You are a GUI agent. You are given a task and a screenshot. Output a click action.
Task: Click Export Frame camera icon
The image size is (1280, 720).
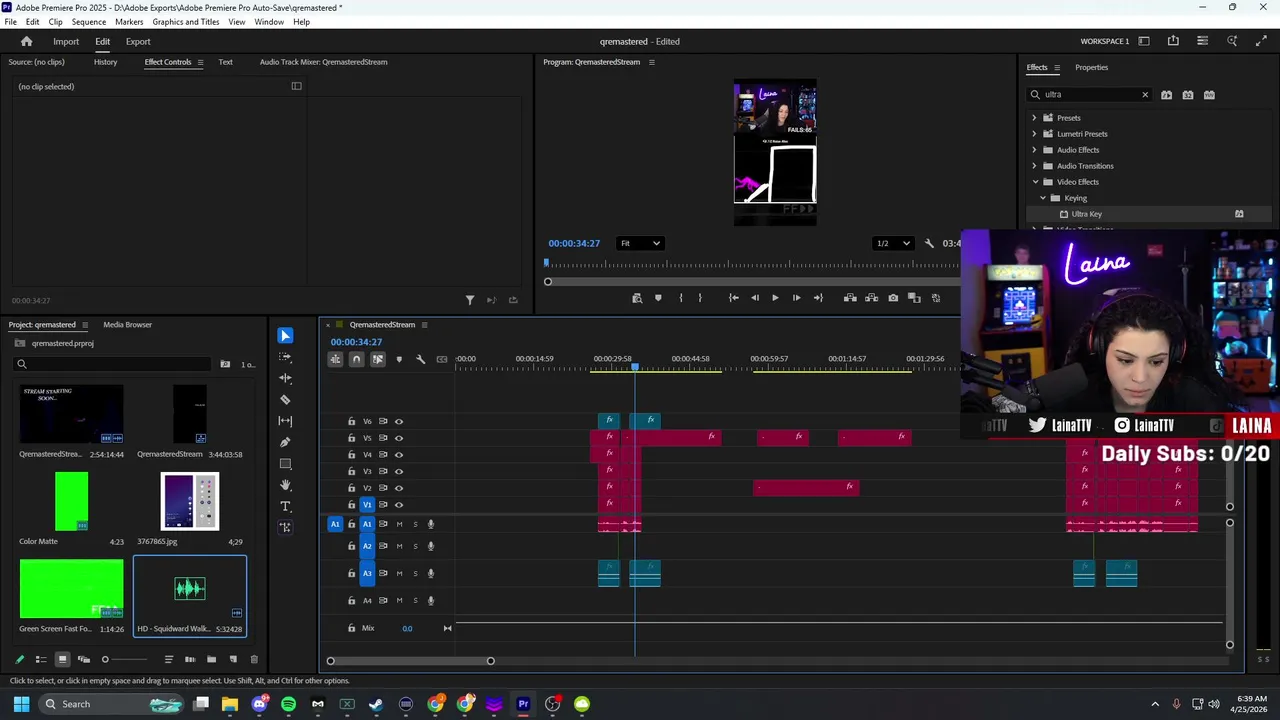(x=893, y=298)
